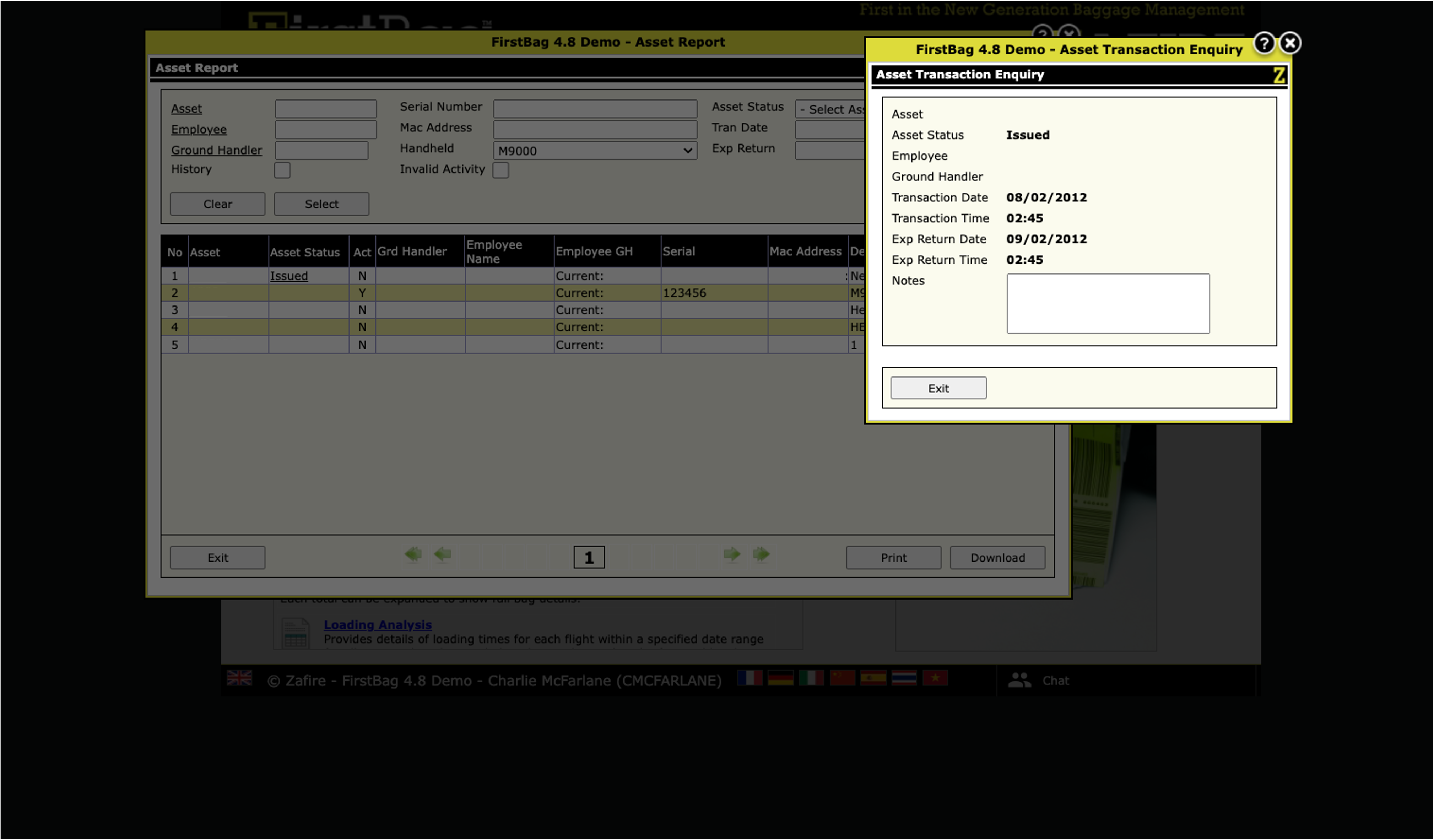The width and height of the screenshot is (1434, 840).
Task: Click the Serial Number input field
Action: [595, 109]
